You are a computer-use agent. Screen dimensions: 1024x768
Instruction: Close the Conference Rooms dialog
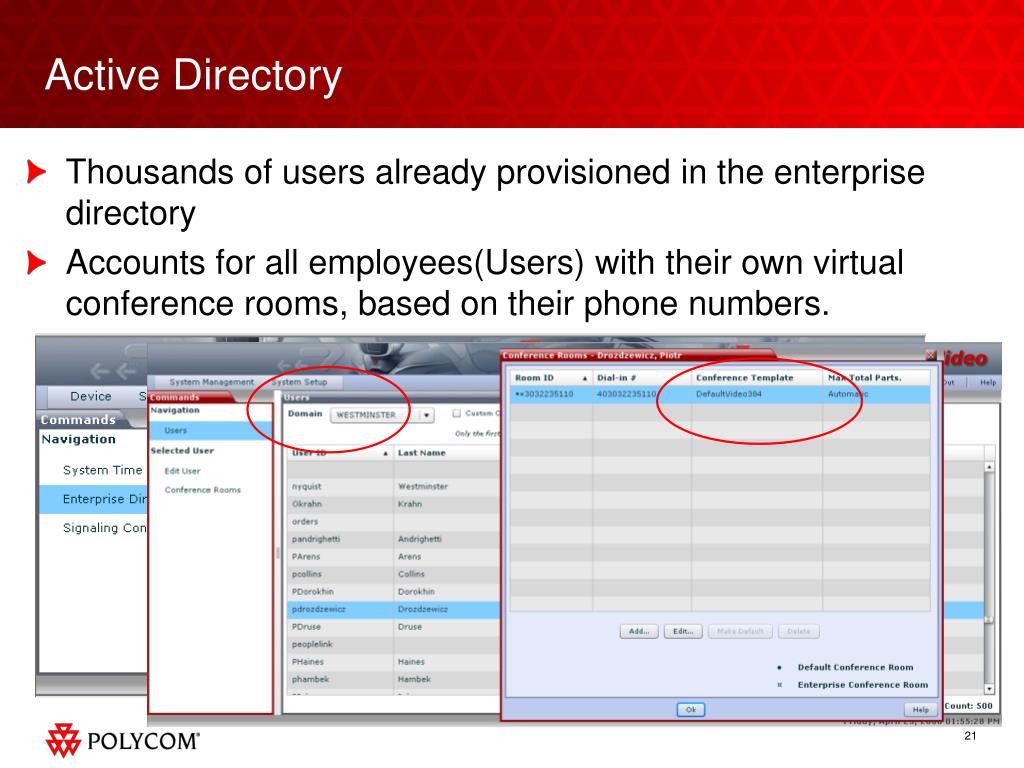pos(931,355)
